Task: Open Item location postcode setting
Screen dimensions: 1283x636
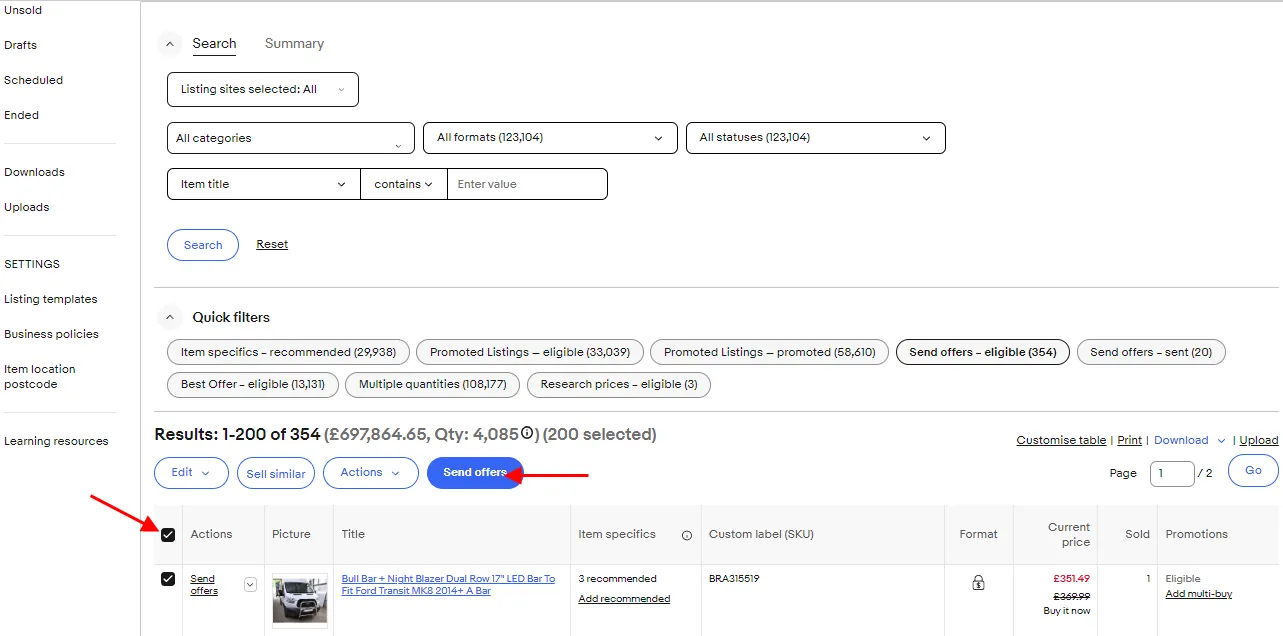Action: (40, 376)
